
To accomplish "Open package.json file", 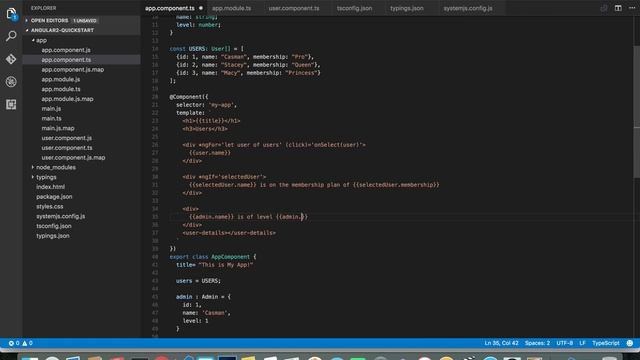I will (54, 197).
